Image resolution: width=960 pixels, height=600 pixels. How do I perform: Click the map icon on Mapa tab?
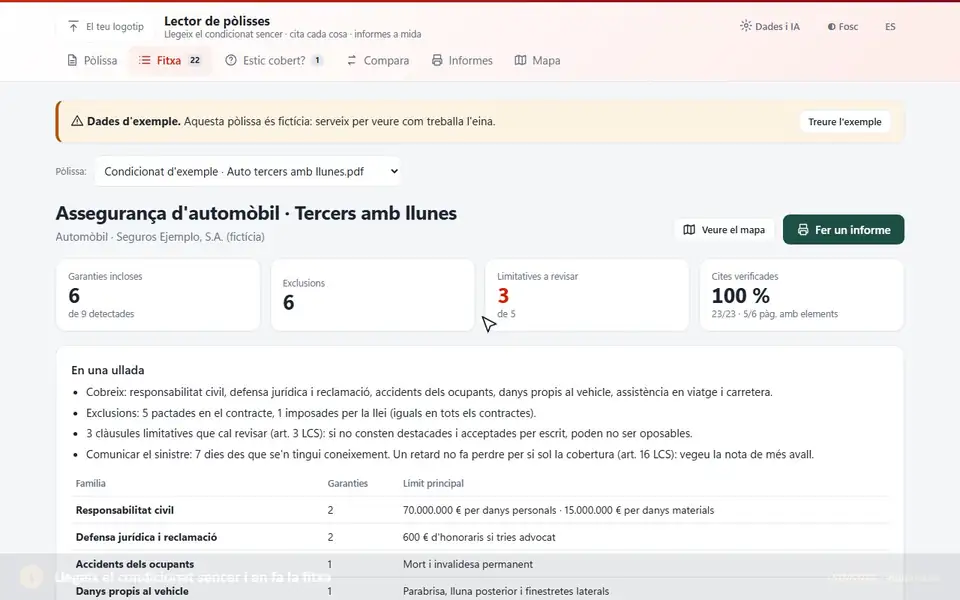(x=520, y=60)
